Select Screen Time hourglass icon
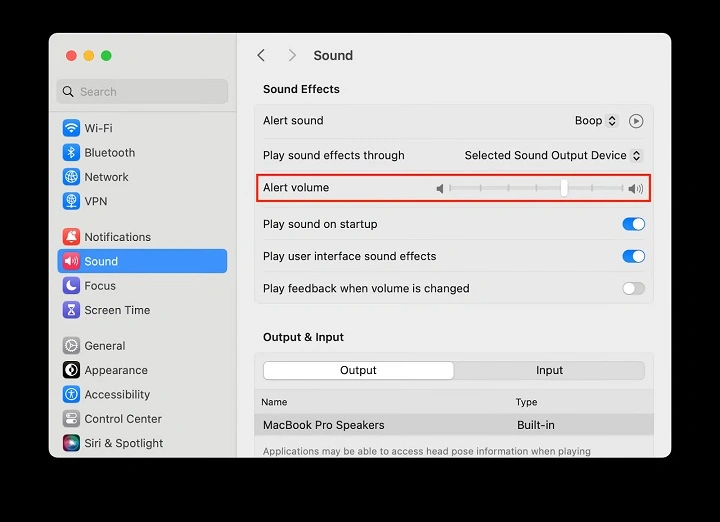 point(71,310)
